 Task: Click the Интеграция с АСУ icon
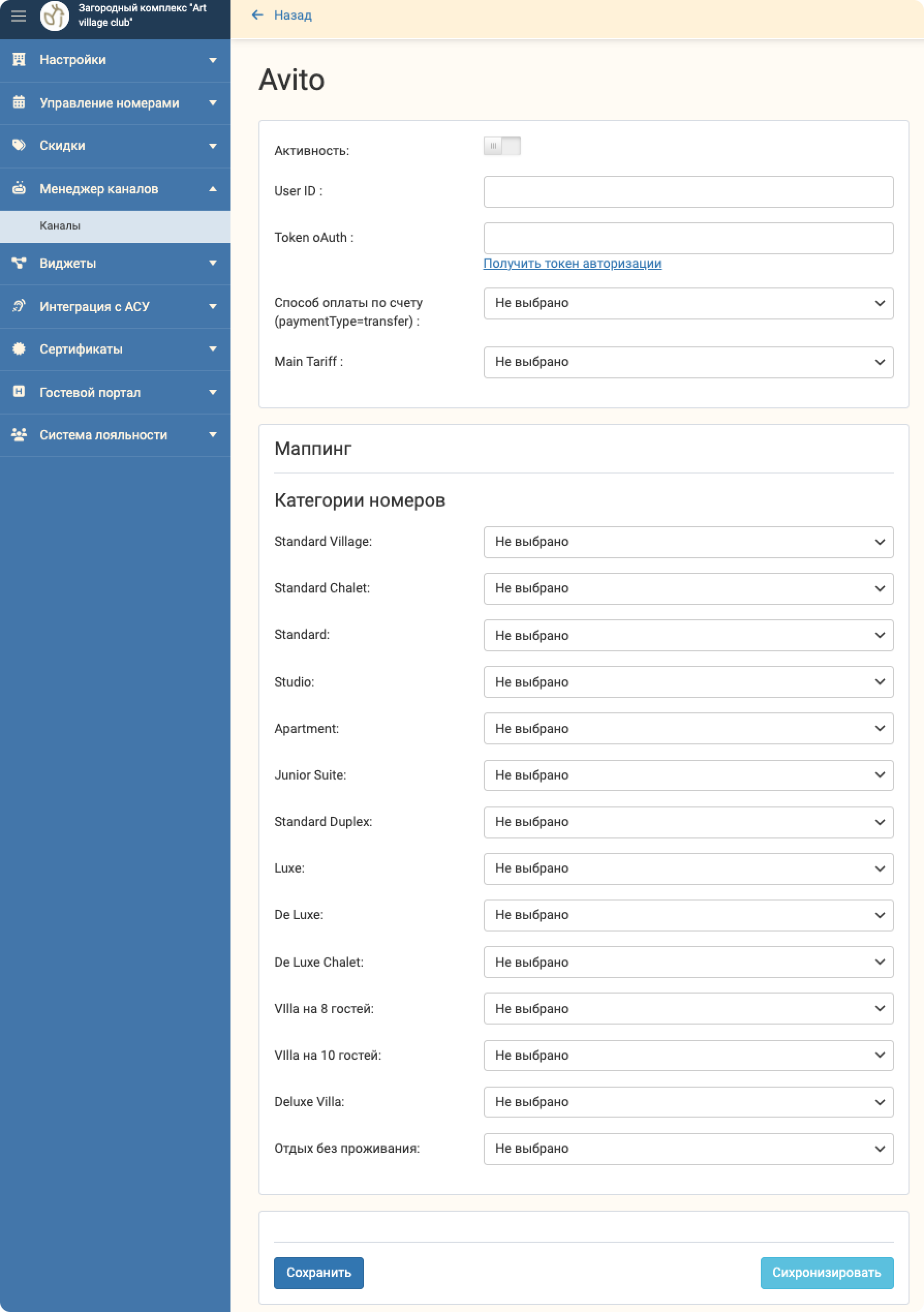tap(19, 306)
